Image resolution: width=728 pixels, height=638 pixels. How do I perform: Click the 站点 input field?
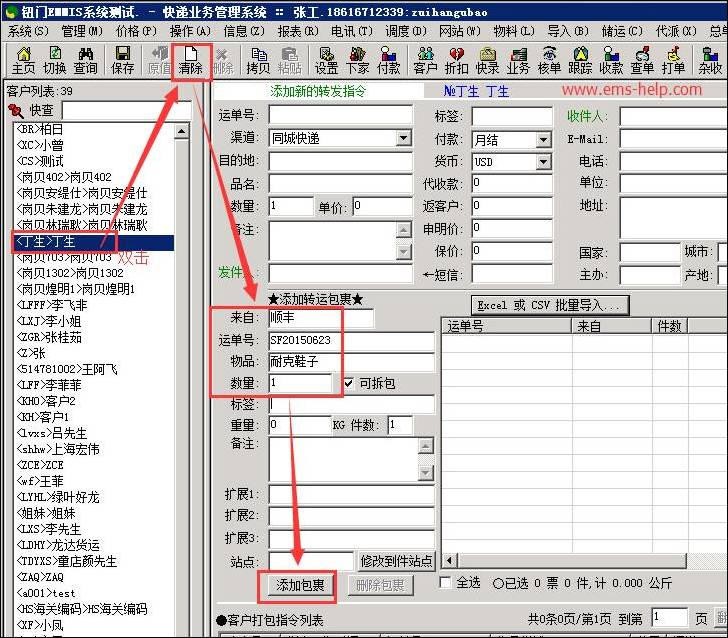[x=311, y=561]
